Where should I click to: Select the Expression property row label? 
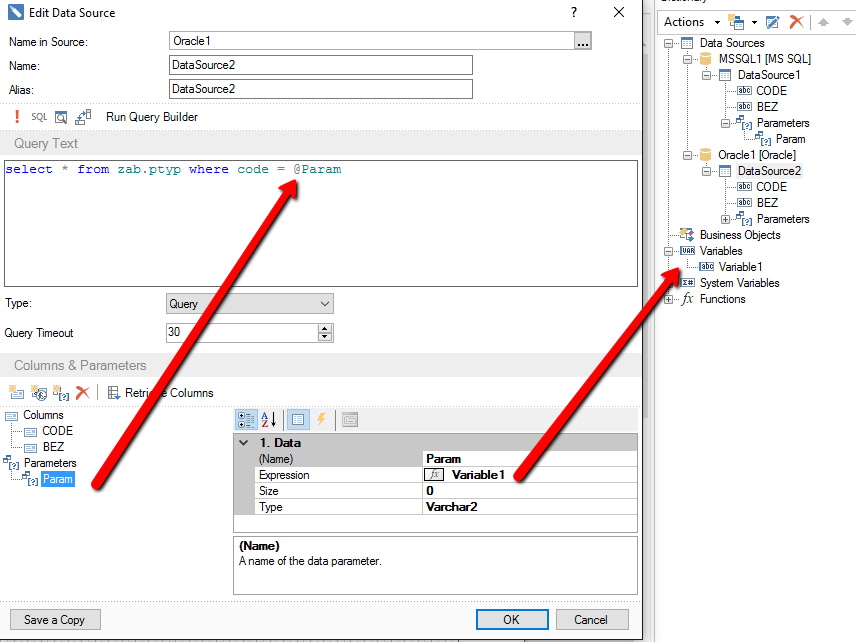[284, 475]
